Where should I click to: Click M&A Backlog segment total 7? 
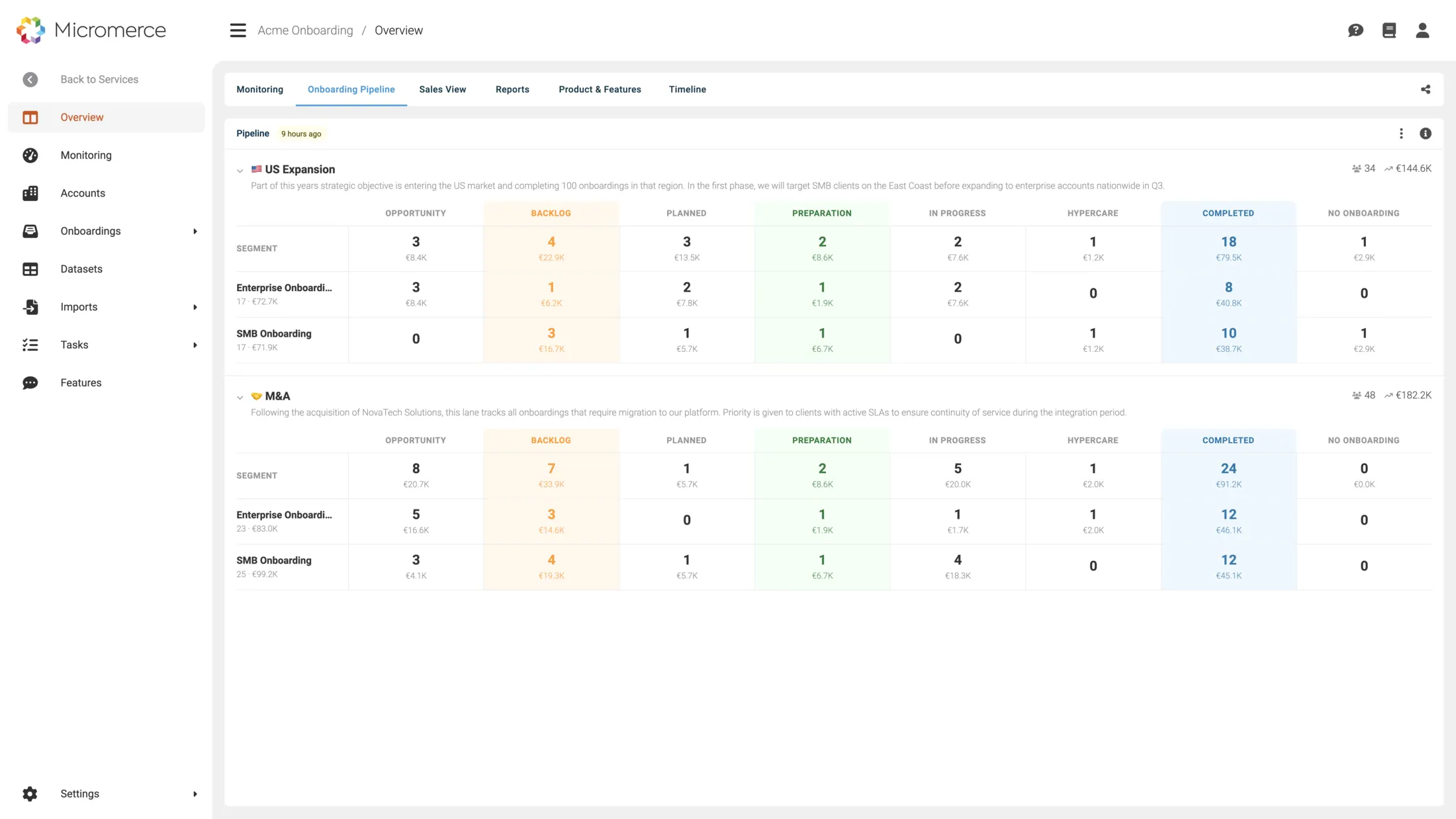(551, 469)
